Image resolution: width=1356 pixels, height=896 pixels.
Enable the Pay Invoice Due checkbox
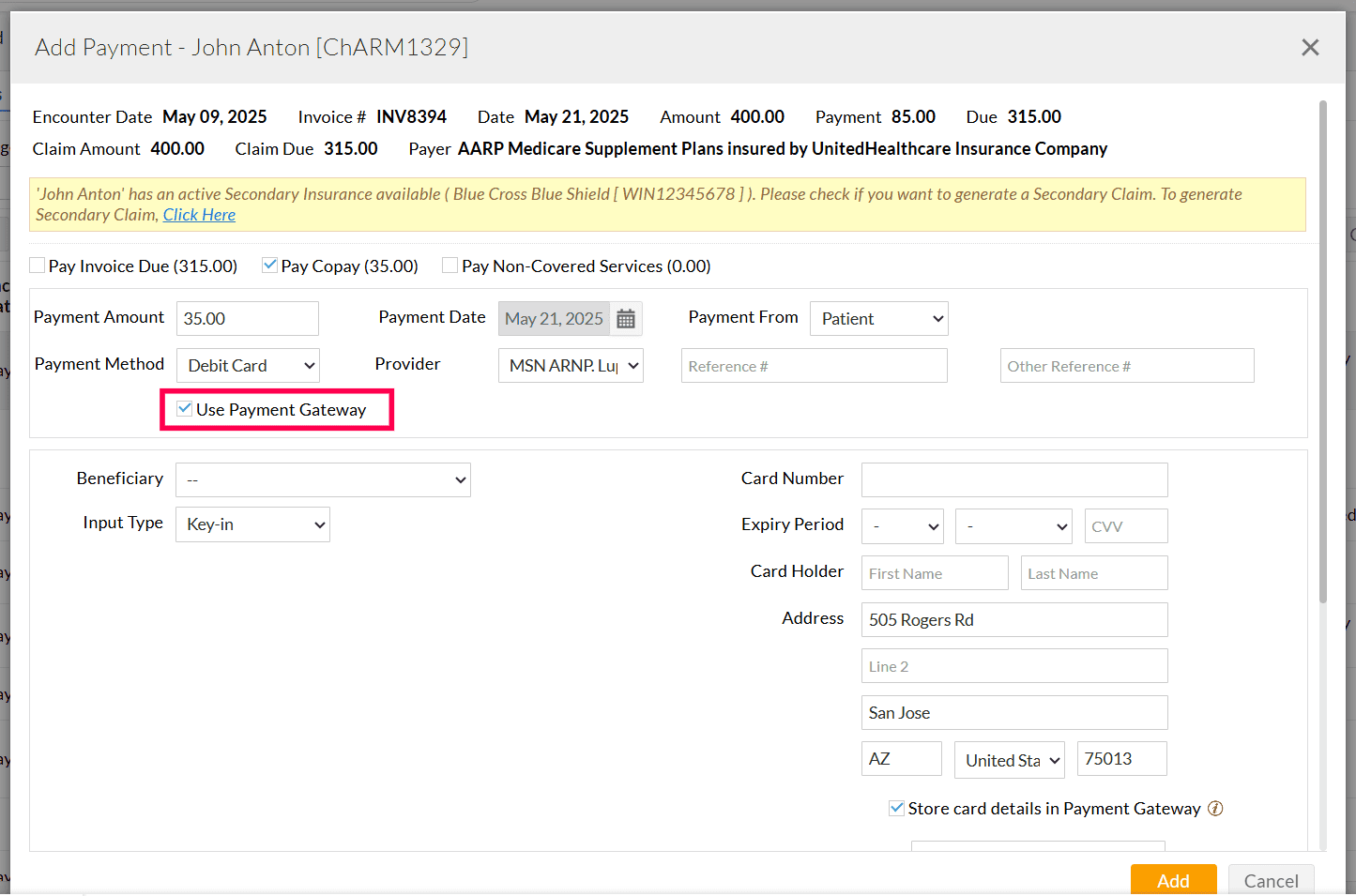pos(37,266)
